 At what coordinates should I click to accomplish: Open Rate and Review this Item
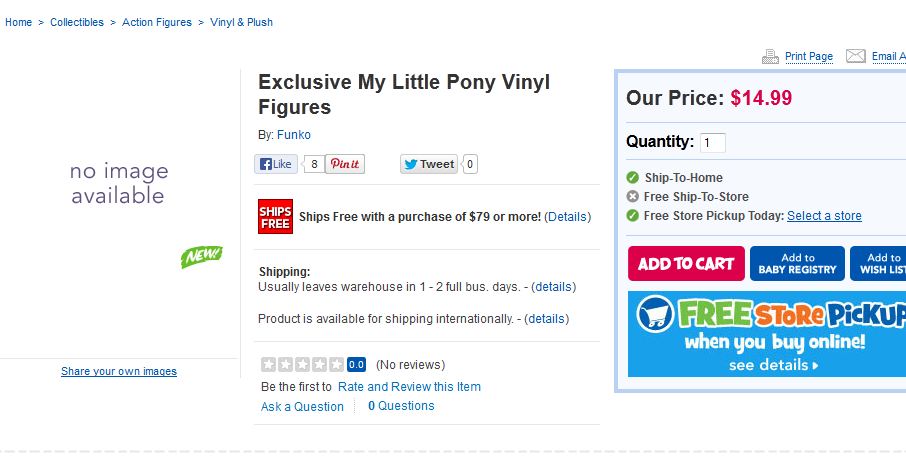(x=409, y=386)
